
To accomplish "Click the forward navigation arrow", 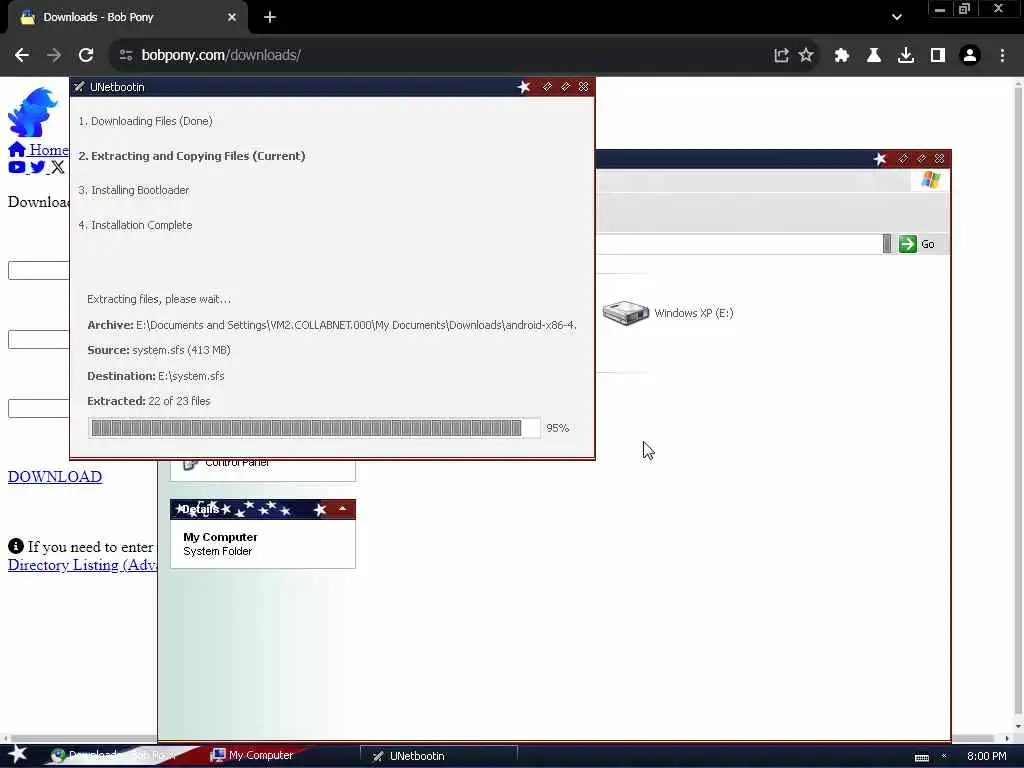I will [54, 56].
